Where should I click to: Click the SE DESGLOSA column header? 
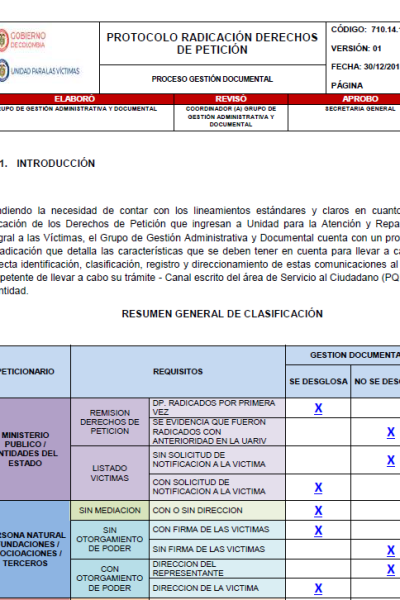click(x=318, y=382)
